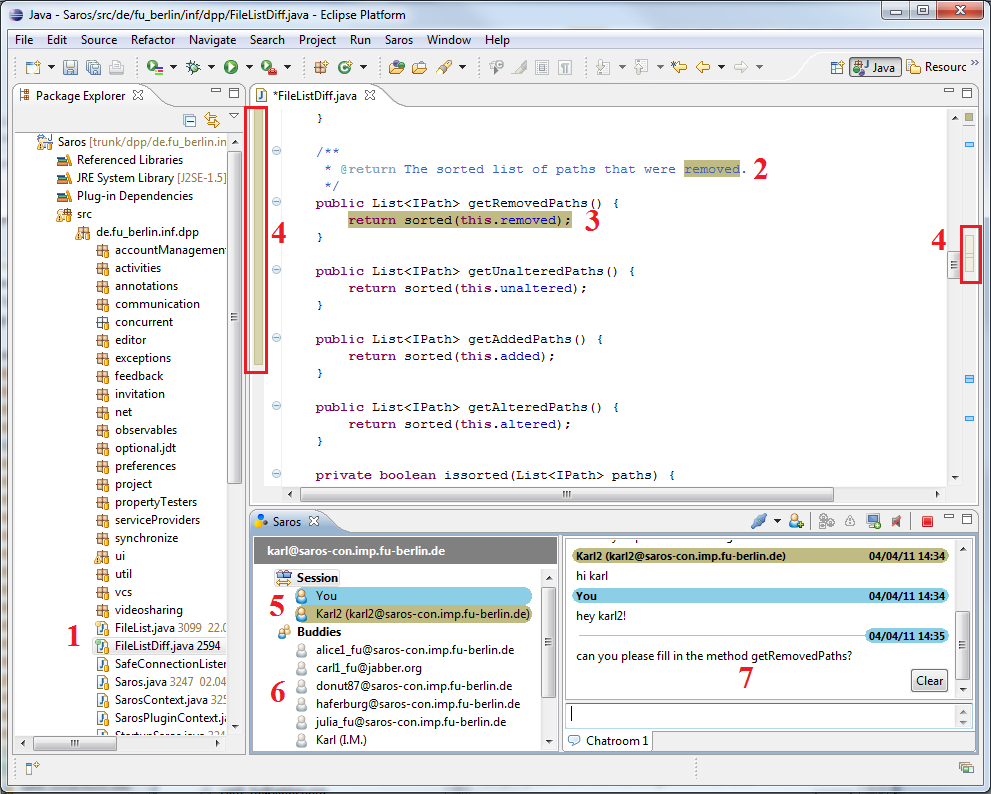Click the Saros Connect plug icon
The image size is (991, 794).
tap(759, 521)
